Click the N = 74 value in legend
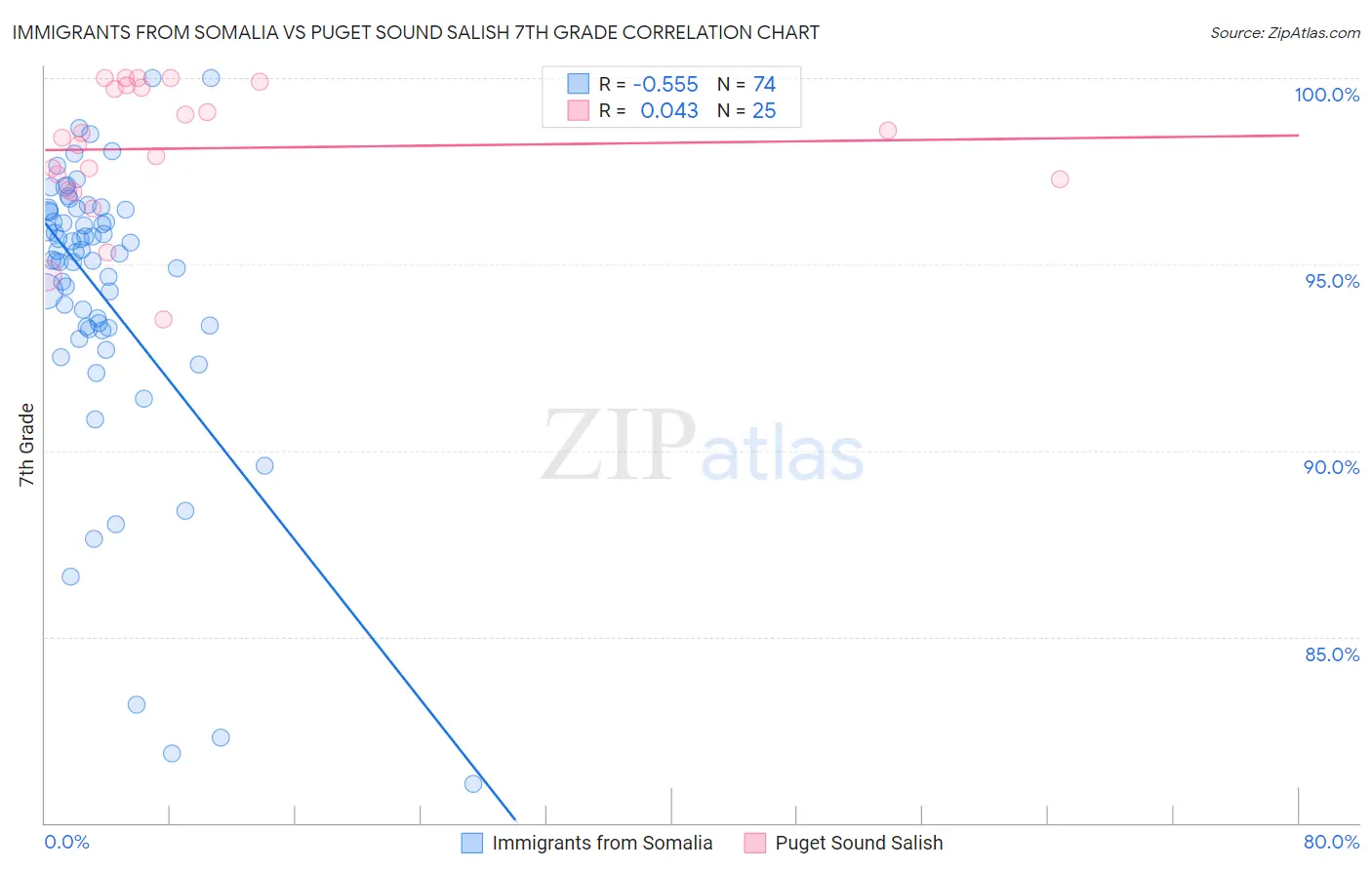This screenshot has height=870, width=1372. click(747, 84)
